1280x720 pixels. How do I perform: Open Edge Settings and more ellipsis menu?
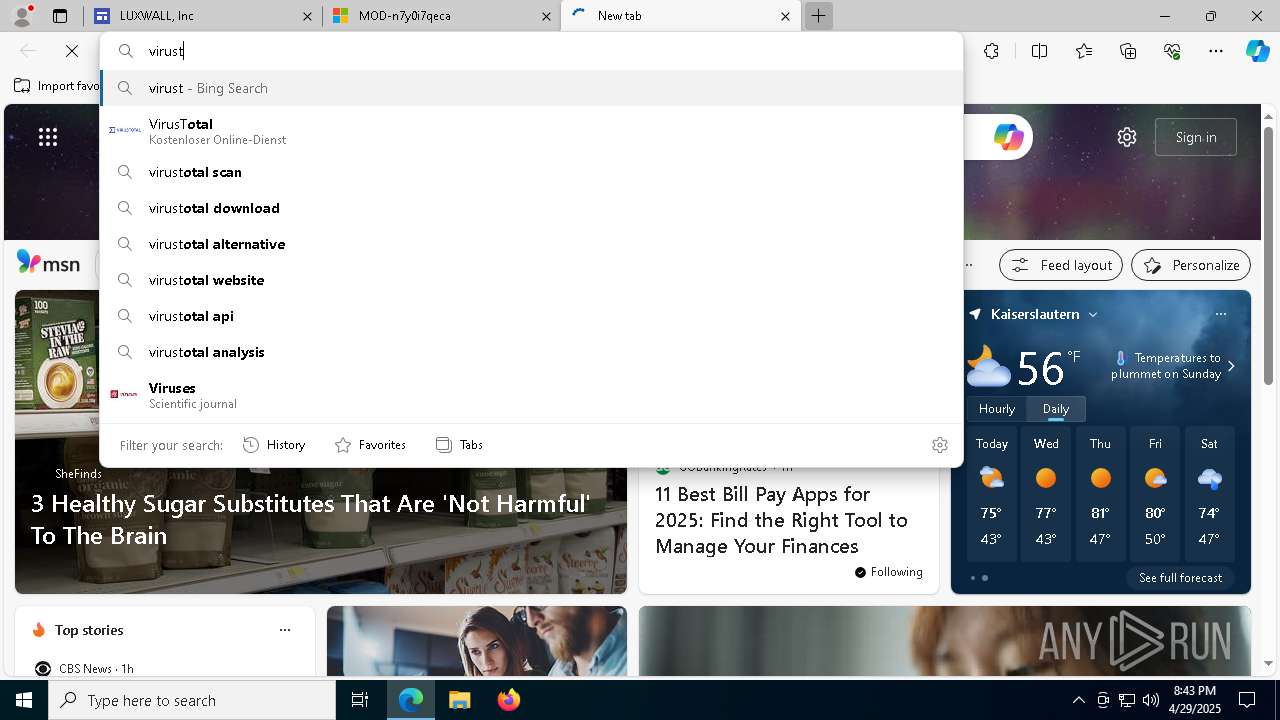1216,51
